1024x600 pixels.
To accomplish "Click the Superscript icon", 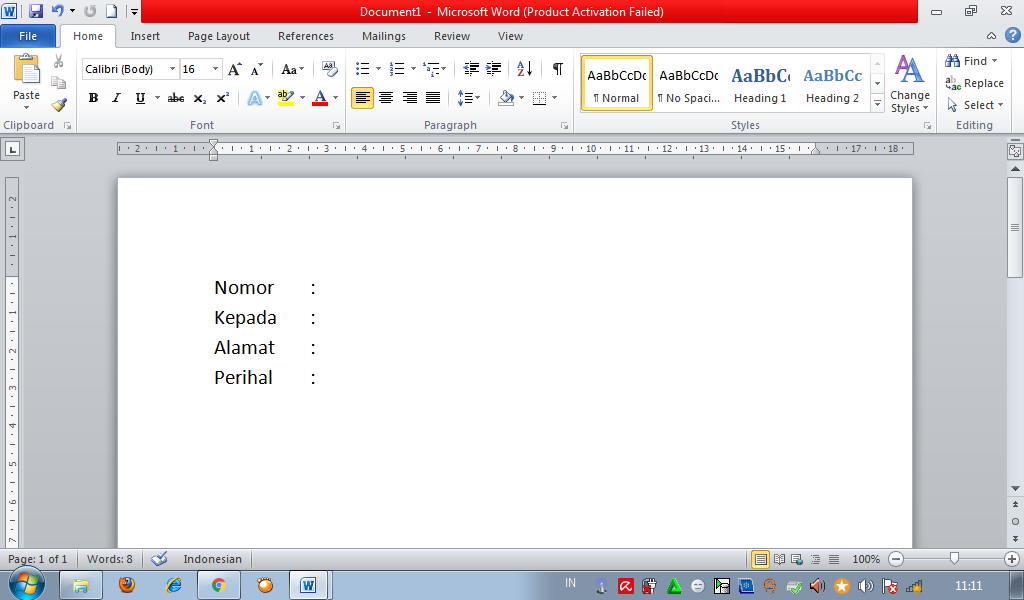I will click(x=220, y=98).
